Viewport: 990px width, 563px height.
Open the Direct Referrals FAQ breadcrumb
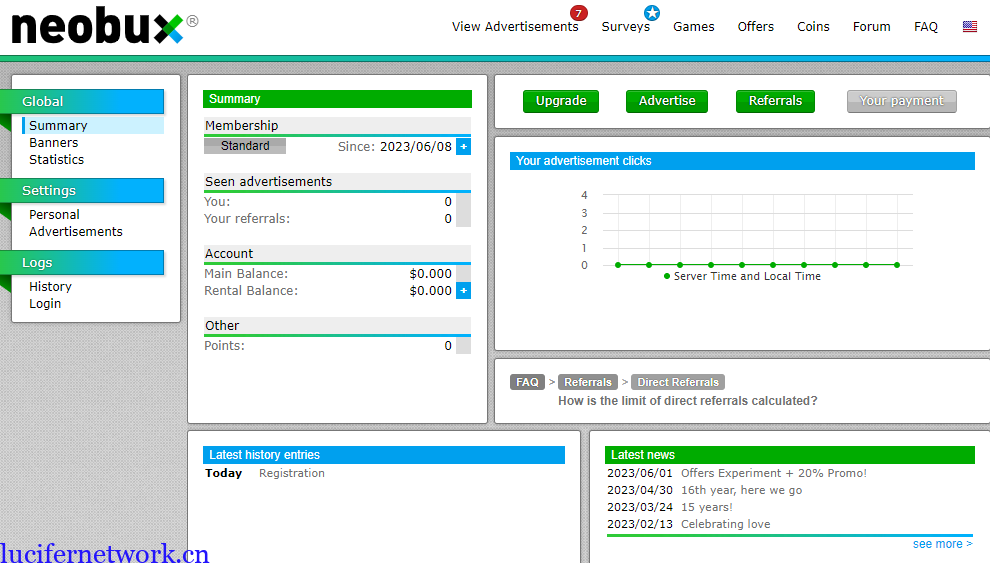tap(677, 382)
